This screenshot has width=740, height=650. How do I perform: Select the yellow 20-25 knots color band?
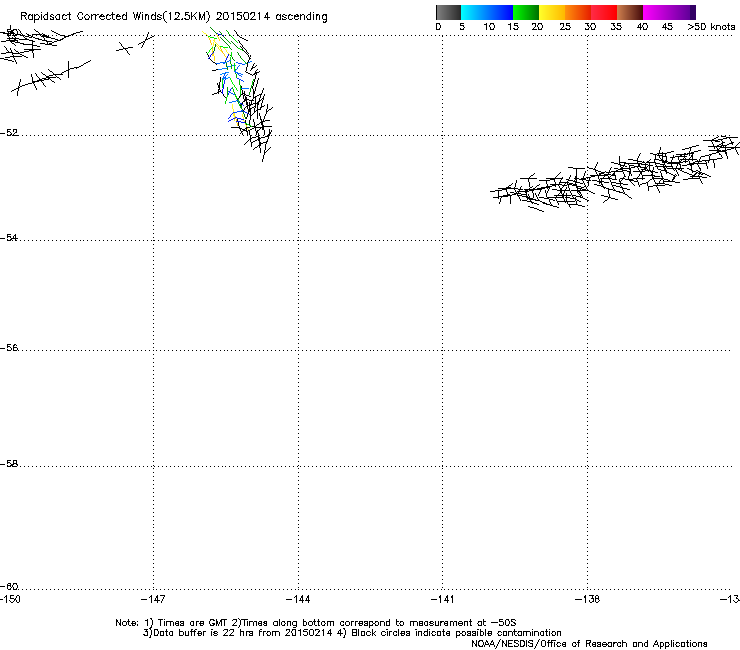[x=552, y=12]
